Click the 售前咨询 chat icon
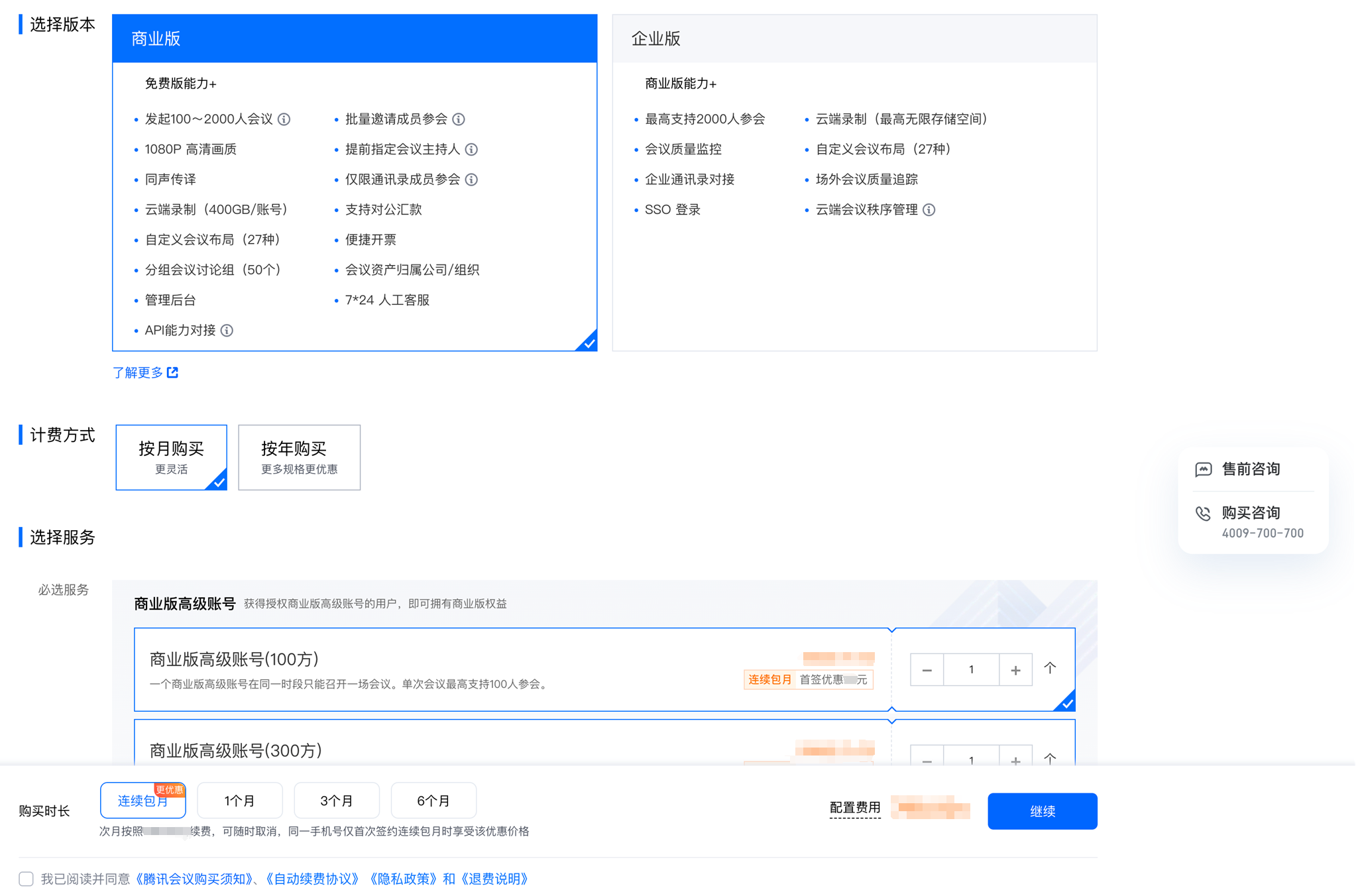 coord(1204,470)
